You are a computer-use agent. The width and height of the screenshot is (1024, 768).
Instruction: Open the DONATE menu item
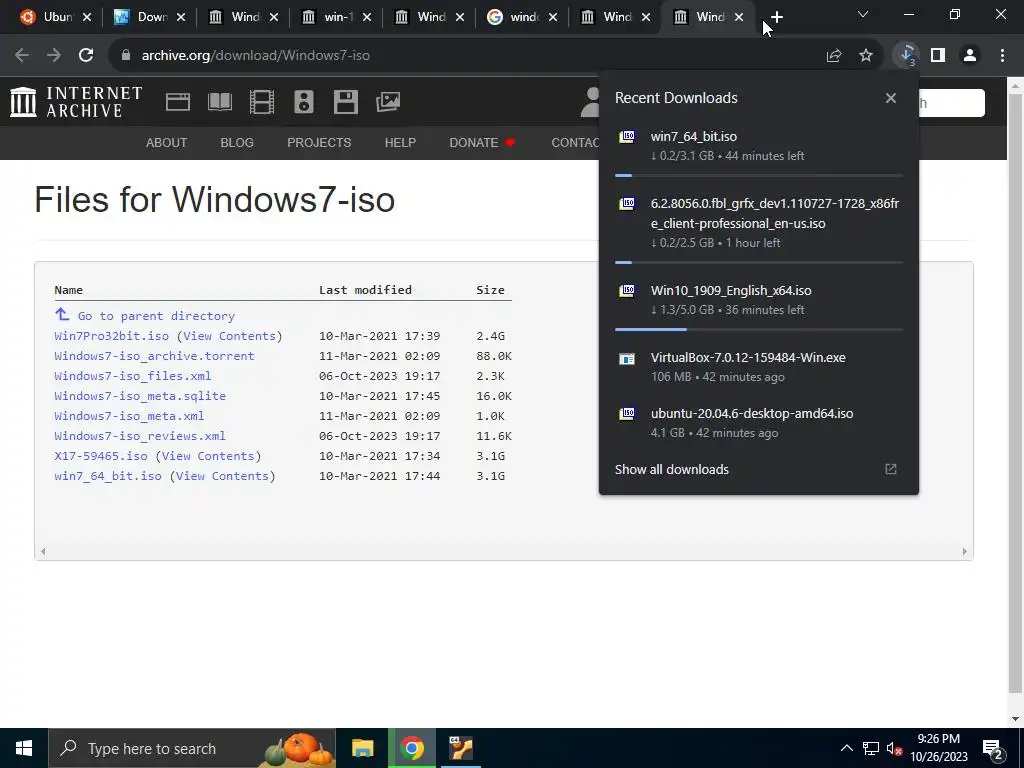click(482, 142)
